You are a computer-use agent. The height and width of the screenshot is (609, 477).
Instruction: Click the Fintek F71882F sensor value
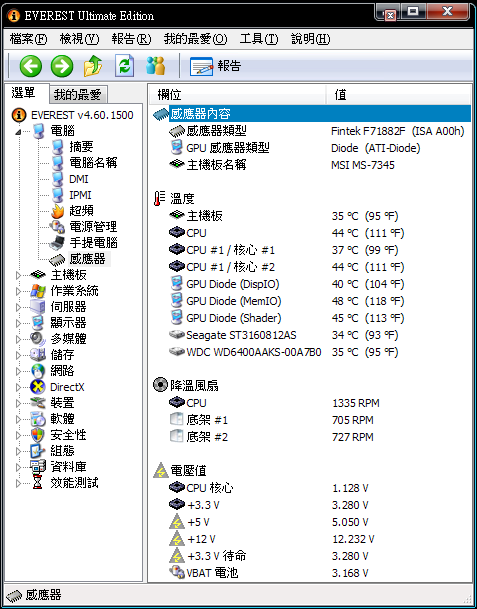coord(397,131)
